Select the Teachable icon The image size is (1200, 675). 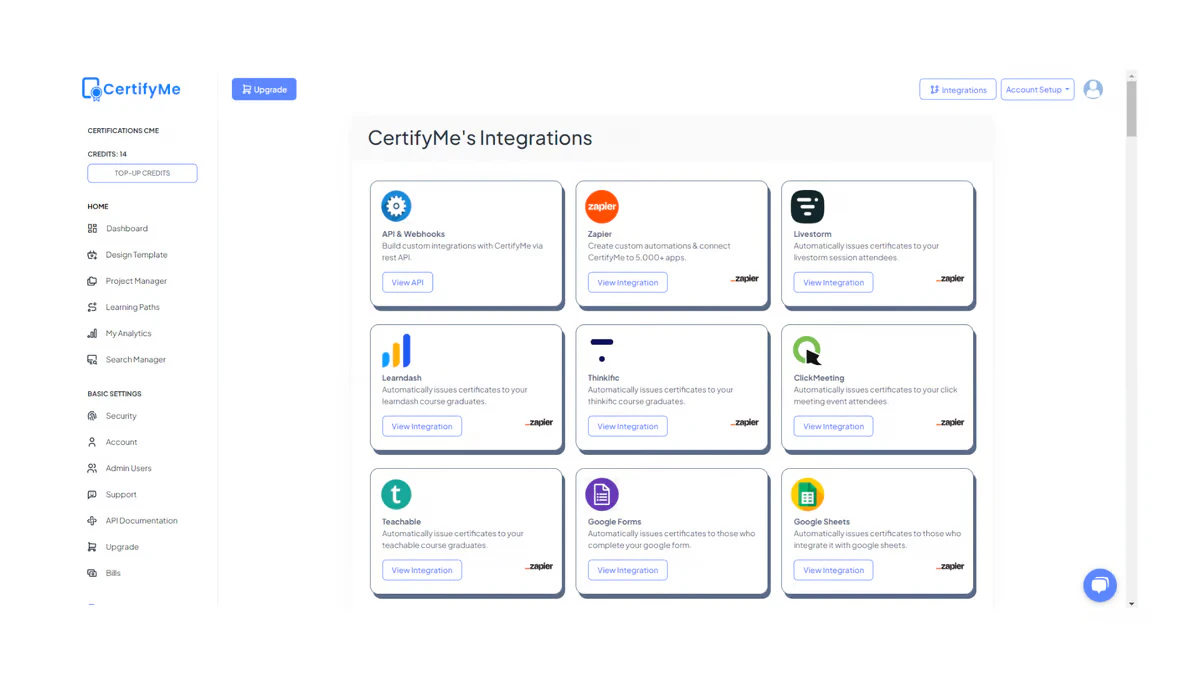(x=395, y=493)
